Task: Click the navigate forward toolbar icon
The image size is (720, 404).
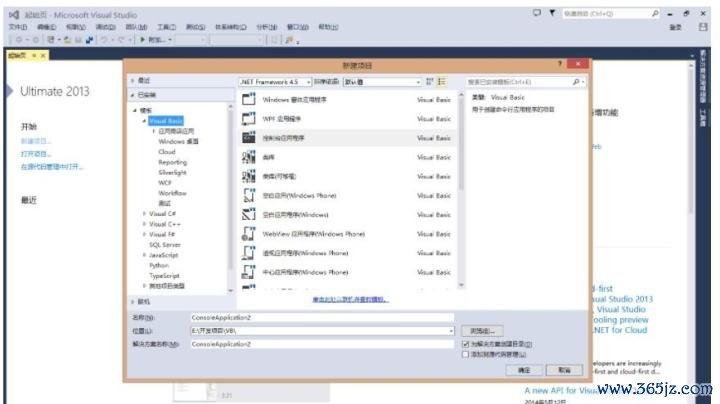Action: (x=35, y=40)
